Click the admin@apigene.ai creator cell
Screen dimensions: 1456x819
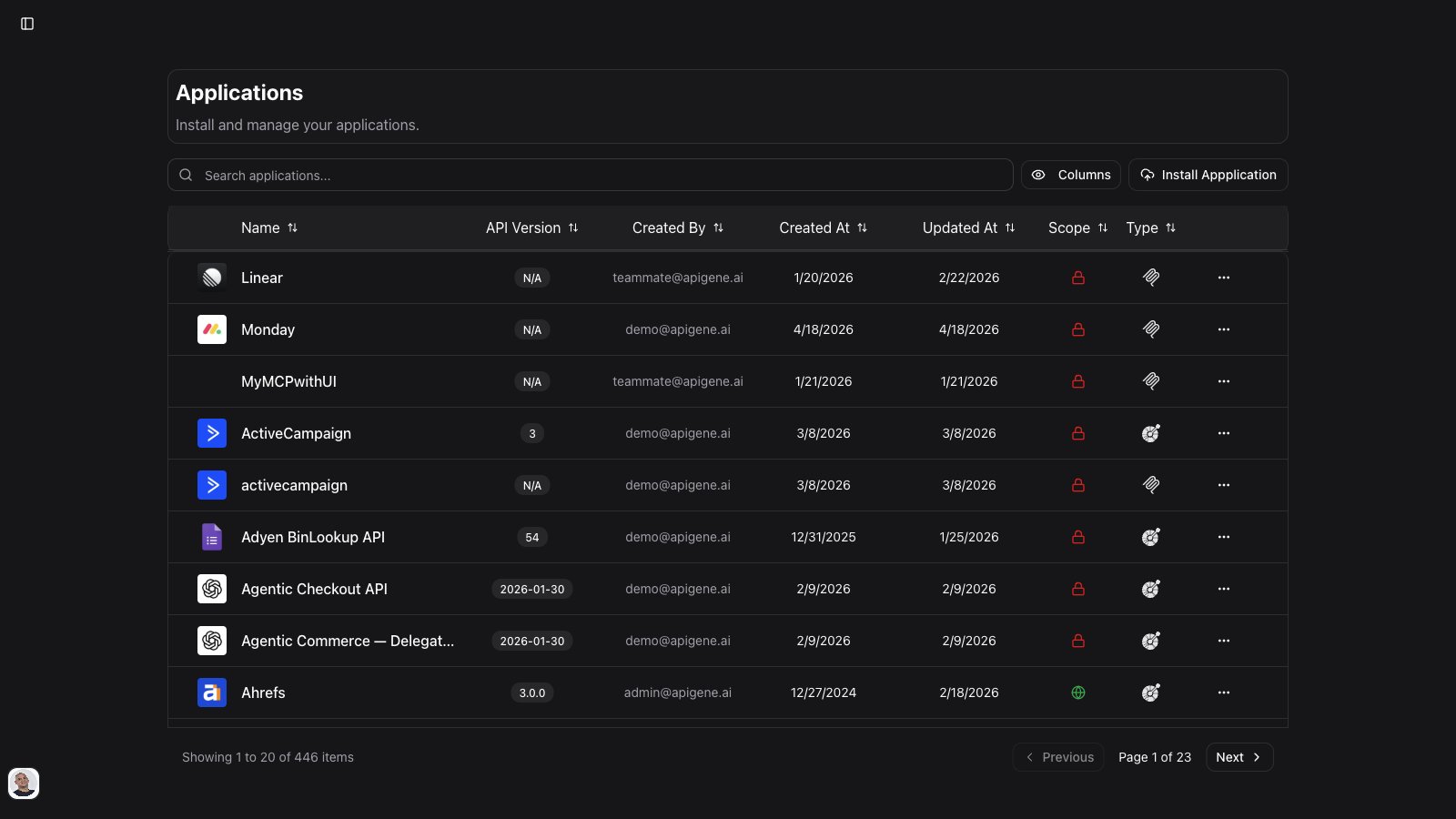coord(678,693)
